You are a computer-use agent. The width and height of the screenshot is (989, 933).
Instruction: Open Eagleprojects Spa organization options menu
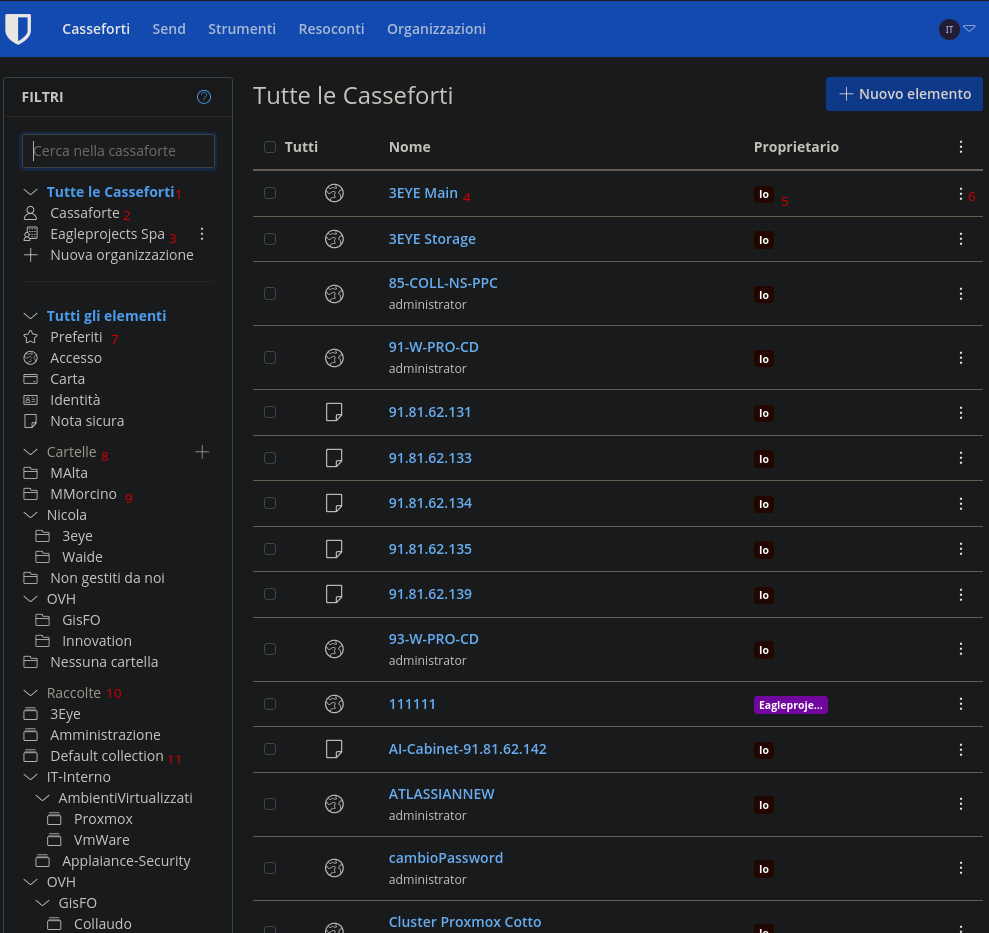pos(202,234)
